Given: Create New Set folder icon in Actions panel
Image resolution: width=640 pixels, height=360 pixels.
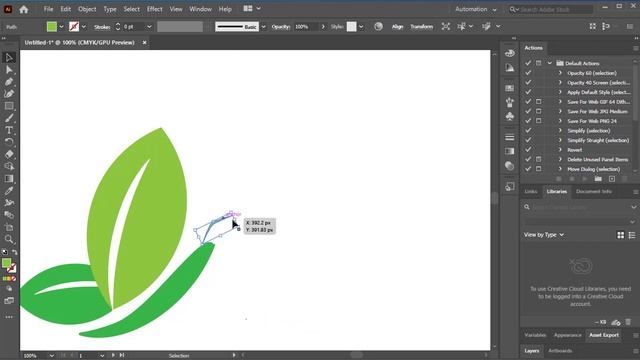Looking at the screenshot, I should [x=598, y=179].
